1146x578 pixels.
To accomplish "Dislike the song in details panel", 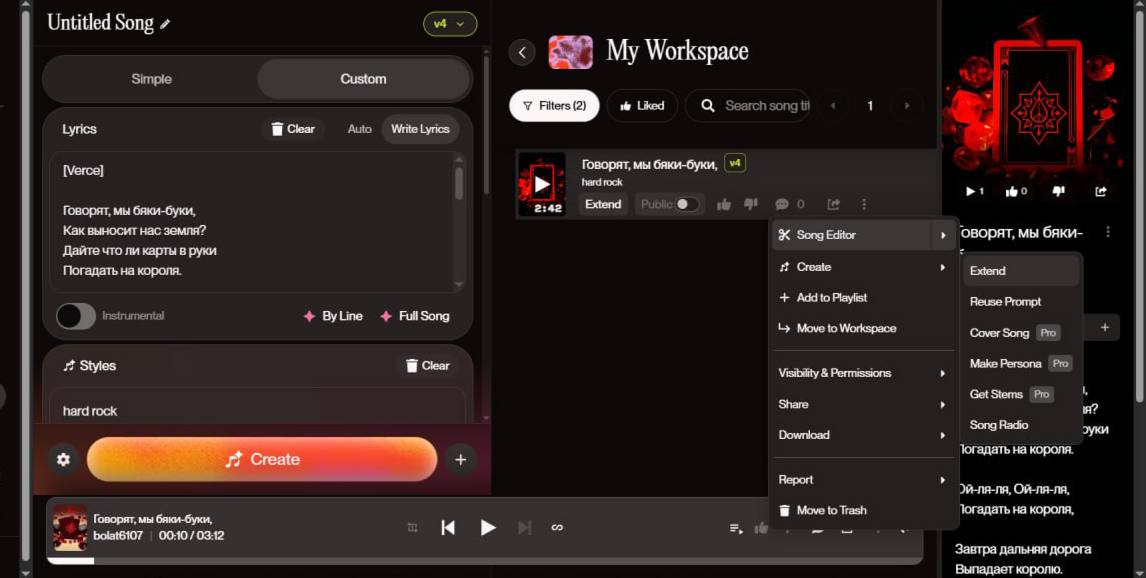I will click(x=1058, y=191).
